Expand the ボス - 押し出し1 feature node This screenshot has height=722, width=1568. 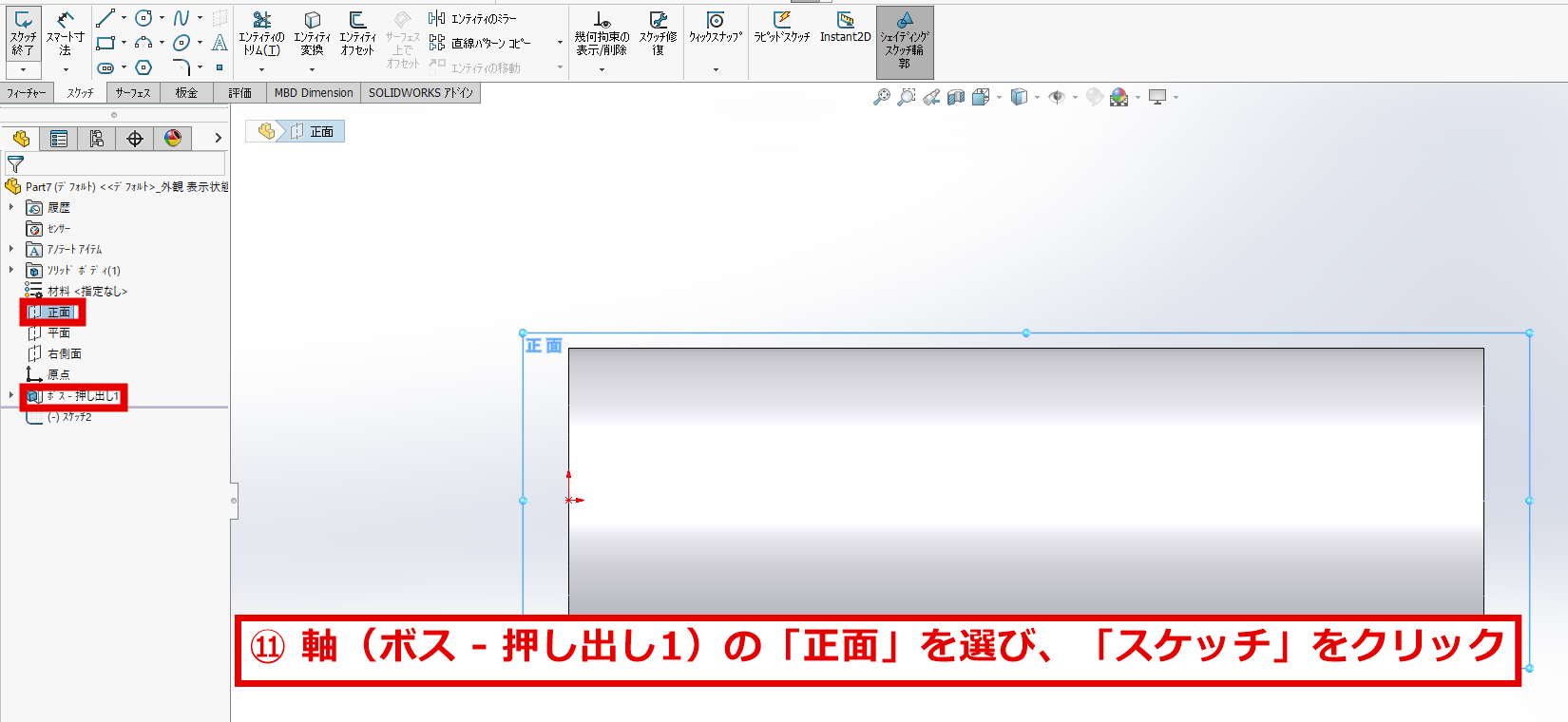point(11,395)
